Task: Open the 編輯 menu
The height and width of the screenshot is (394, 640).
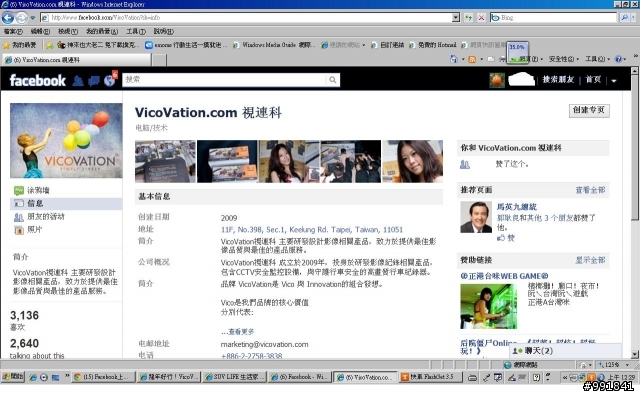Action: pyautogui.click(x=40, y=31)
